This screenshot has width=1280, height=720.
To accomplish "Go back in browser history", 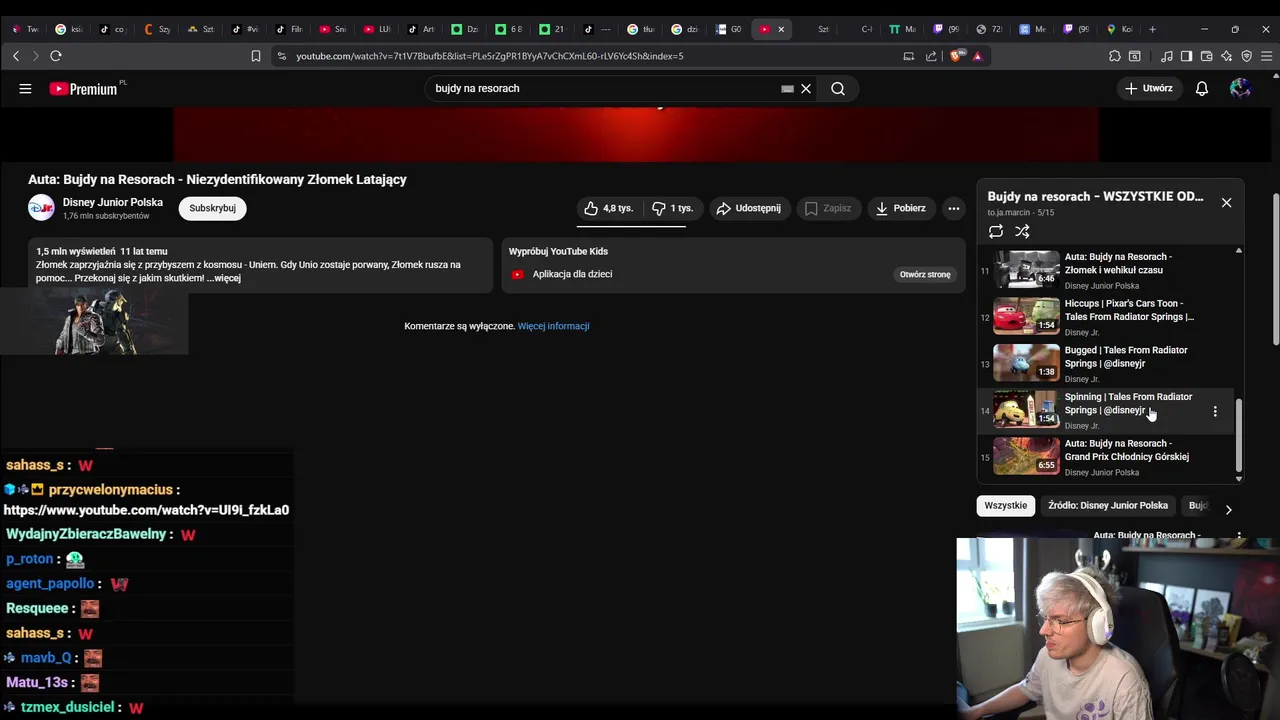I will pos(16,56).
